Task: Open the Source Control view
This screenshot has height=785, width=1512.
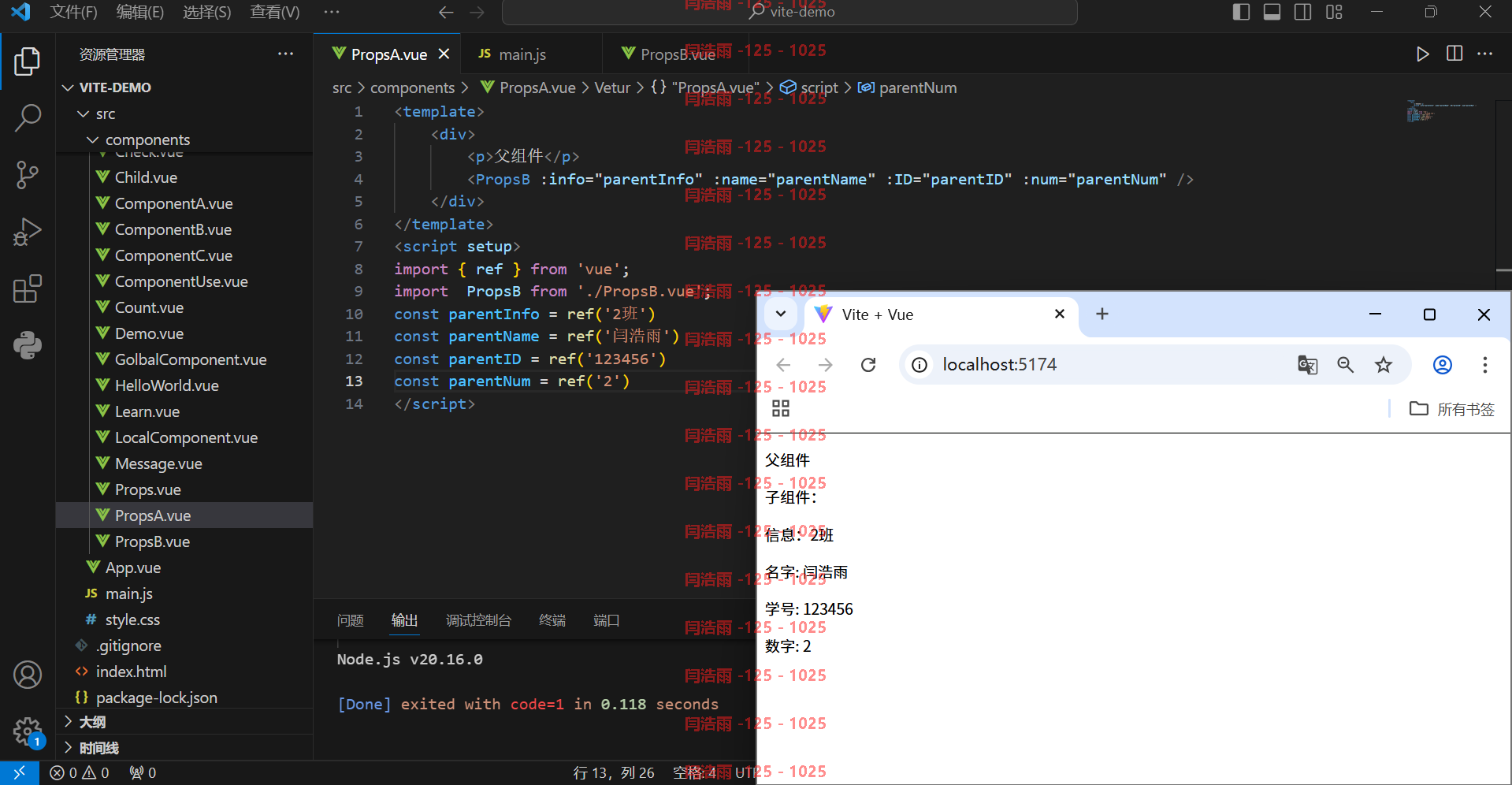Action: point(28,175)
